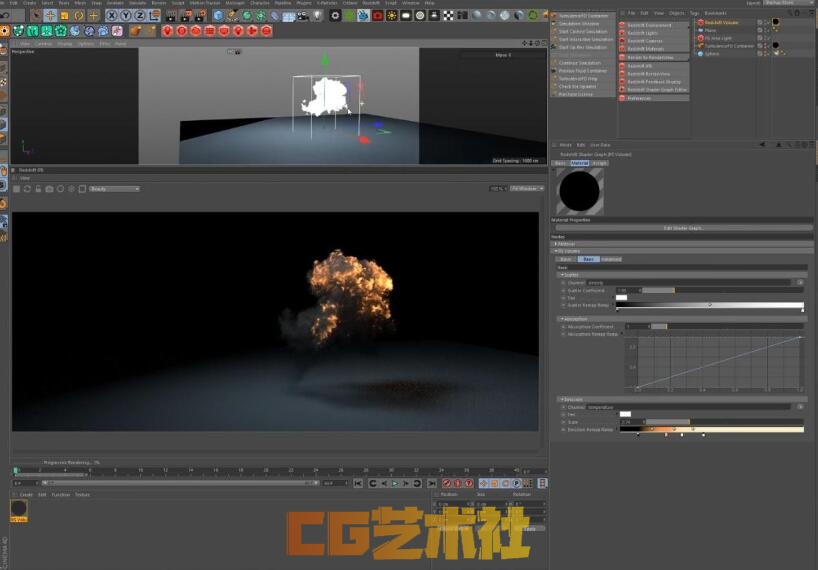The image size is (818, 570).
Task: Open Layout dropdown at top right
Action: pos(788,3)
